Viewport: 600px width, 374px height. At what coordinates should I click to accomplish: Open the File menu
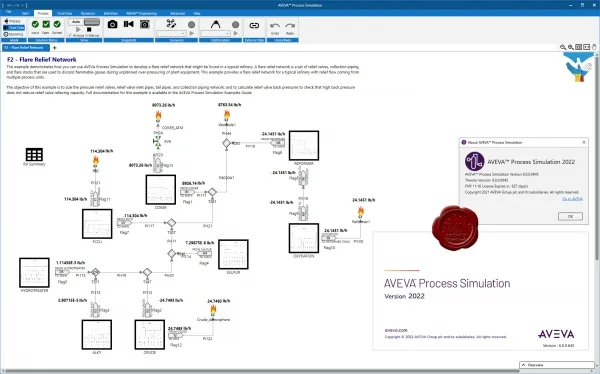coord(8,13)
